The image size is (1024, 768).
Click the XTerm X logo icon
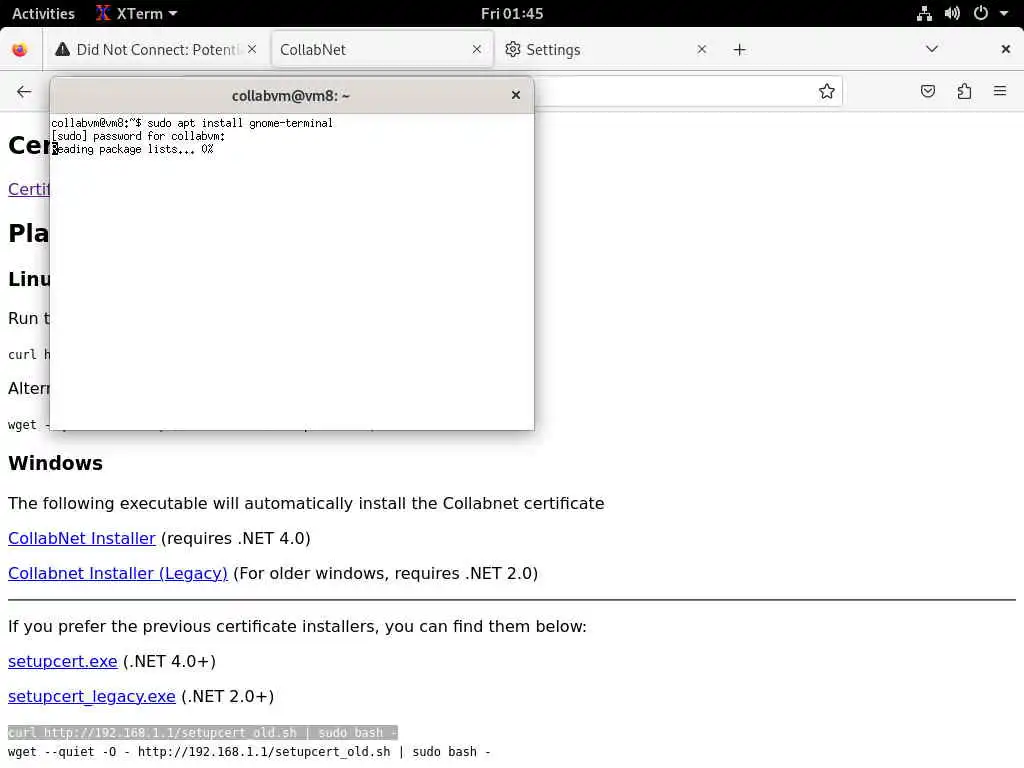[x=103, y=13]
